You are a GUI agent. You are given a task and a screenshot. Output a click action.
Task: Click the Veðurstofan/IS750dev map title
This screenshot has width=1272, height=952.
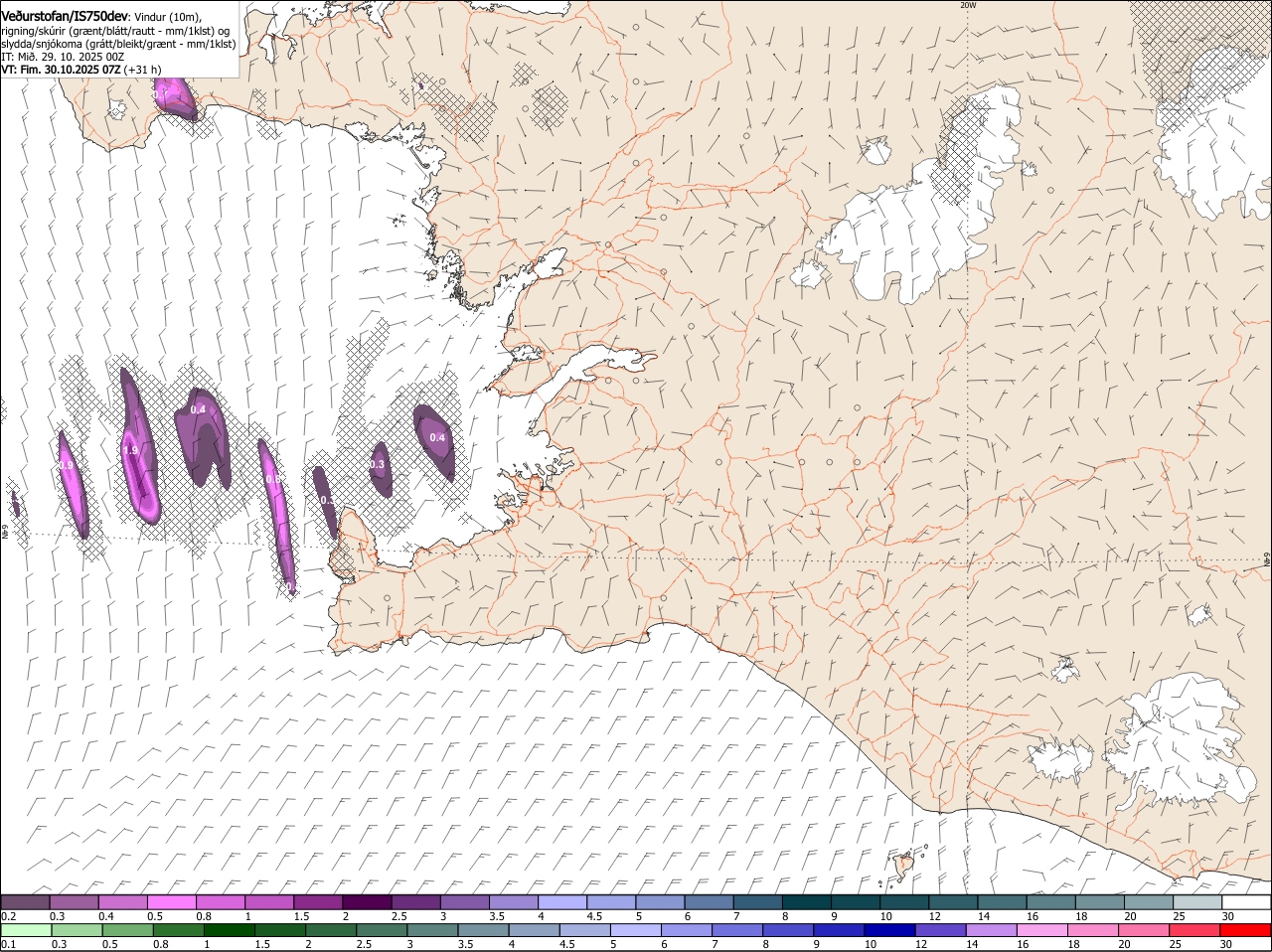65,17
